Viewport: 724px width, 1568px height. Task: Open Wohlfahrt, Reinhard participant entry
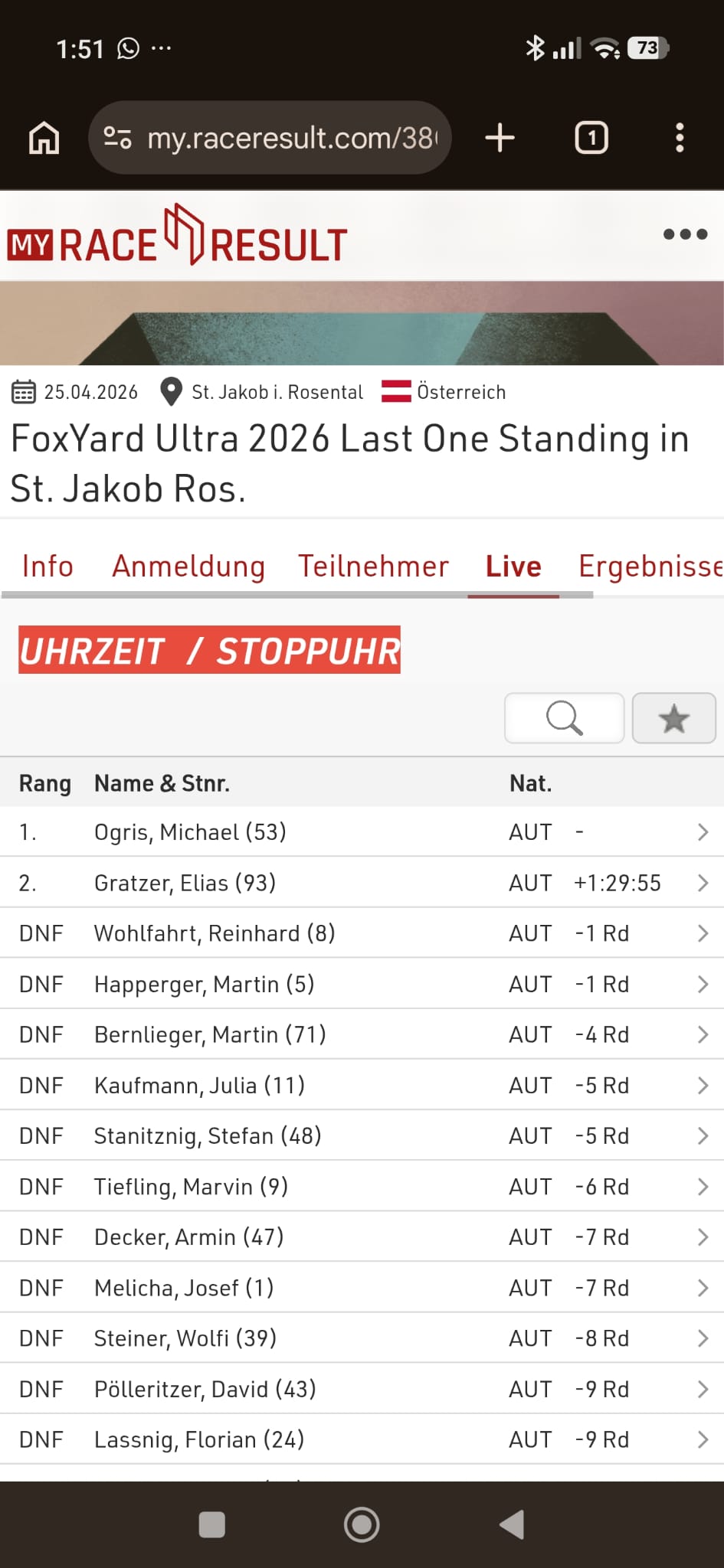pos(215,933)
